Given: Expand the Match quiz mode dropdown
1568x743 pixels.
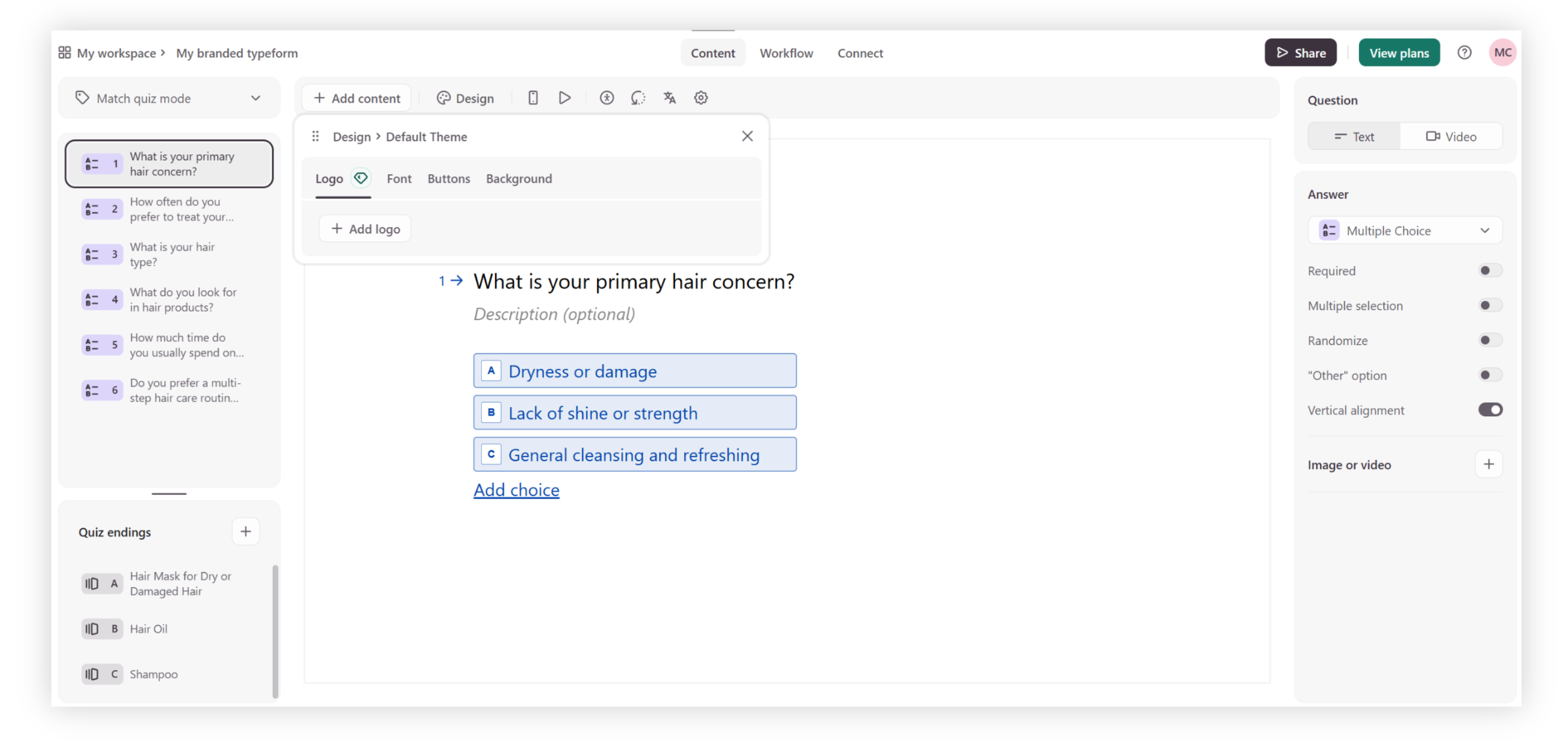Looking at the screenshot, I should coord(255,98).
